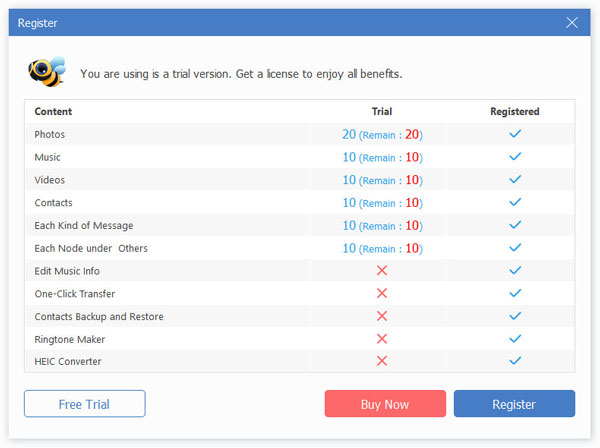Click the bee mascot logo icon
The width and height of the screenshot is (600, 448).
tap(47, 72)
